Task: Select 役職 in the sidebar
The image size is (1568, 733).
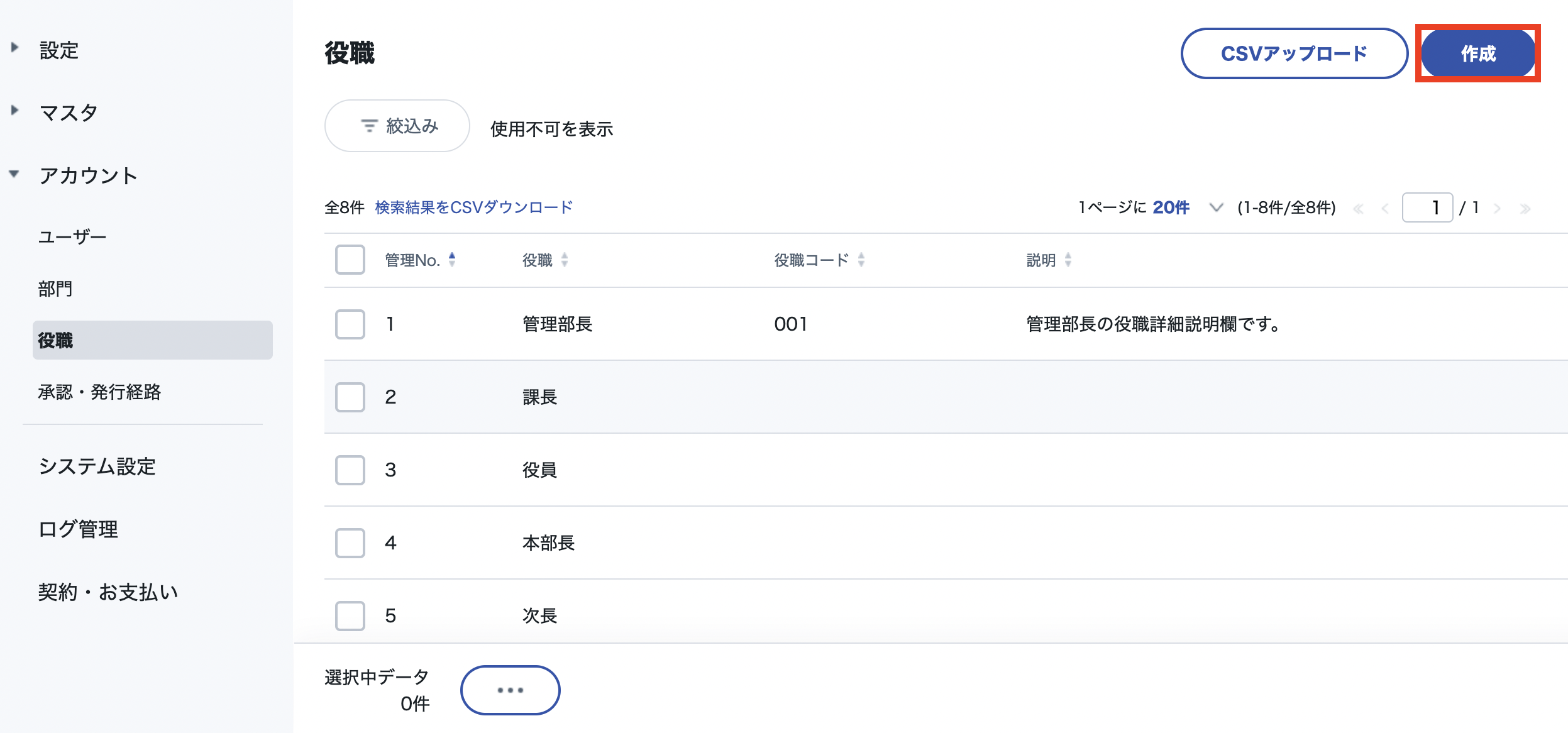Action: (x=153, y=340)
